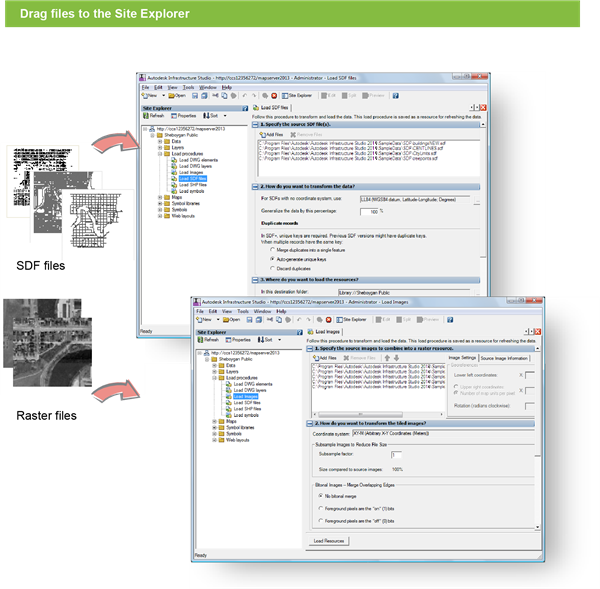
Task: Select Load DWG layers in SDF window tree
Action: coord(195,166)
